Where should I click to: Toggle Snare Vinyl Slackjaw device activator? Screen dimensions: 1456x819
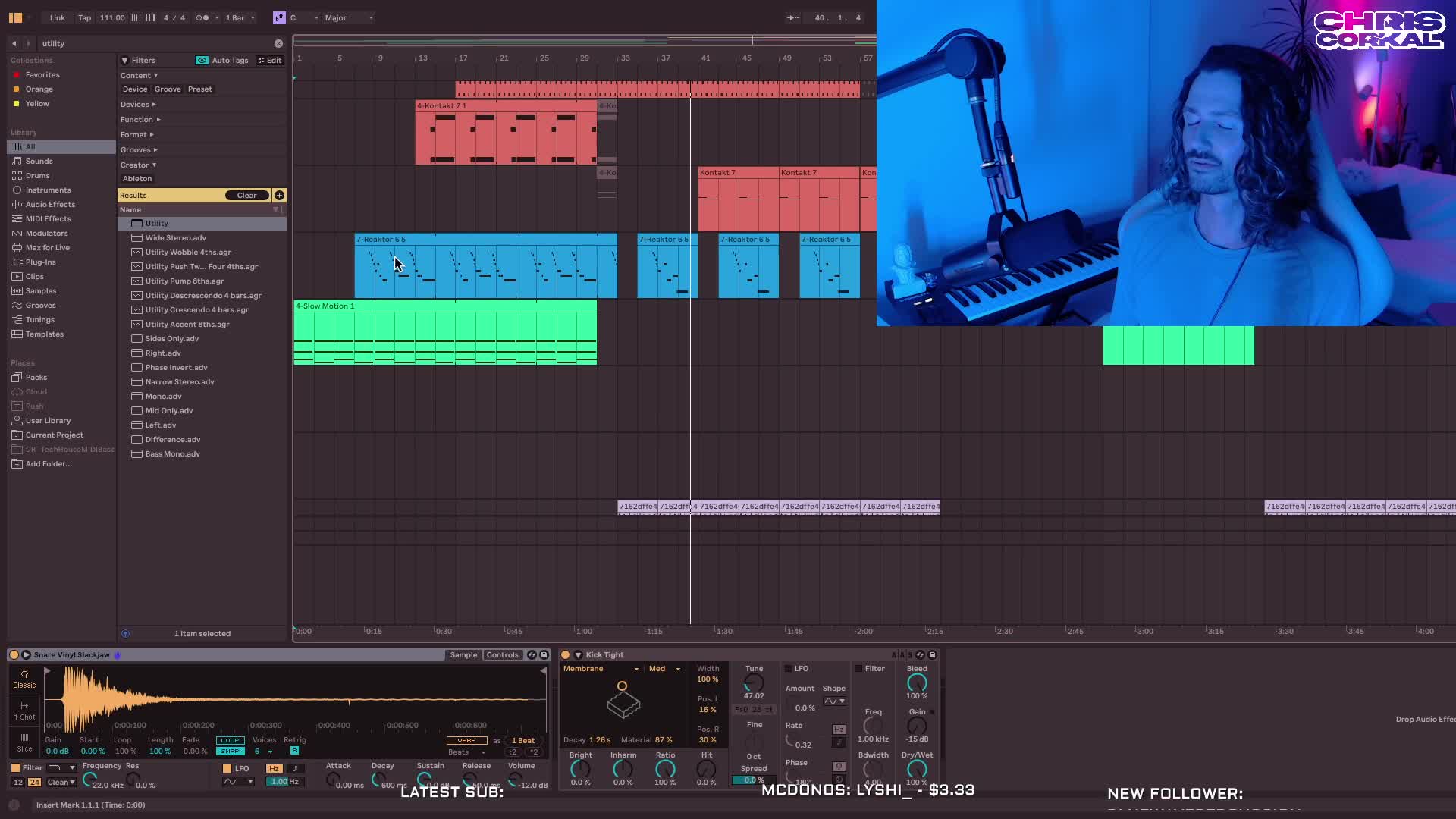[x=14, y=654]
